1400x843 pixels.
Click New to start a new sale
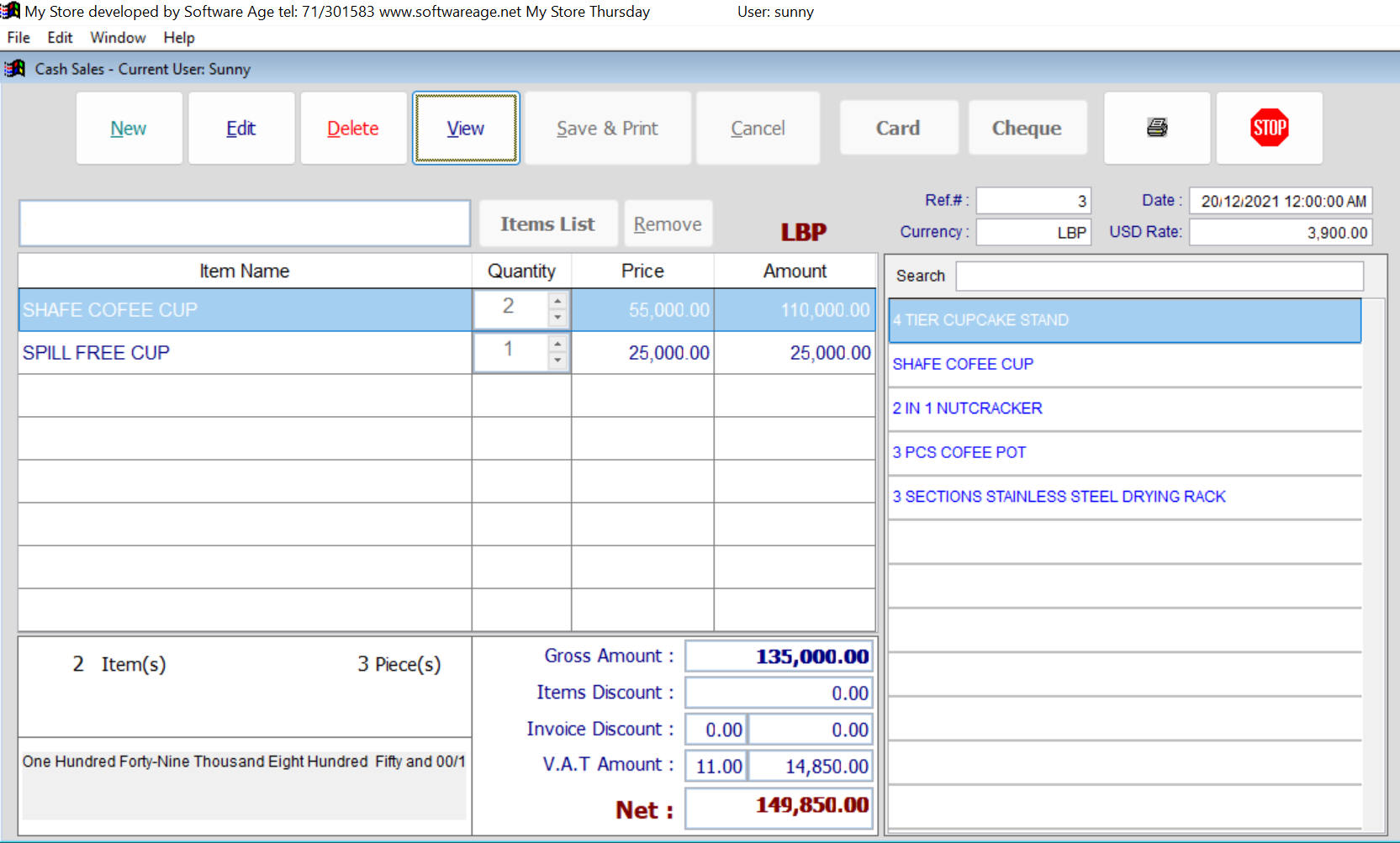pyautogui.click(x=129, y=128)
